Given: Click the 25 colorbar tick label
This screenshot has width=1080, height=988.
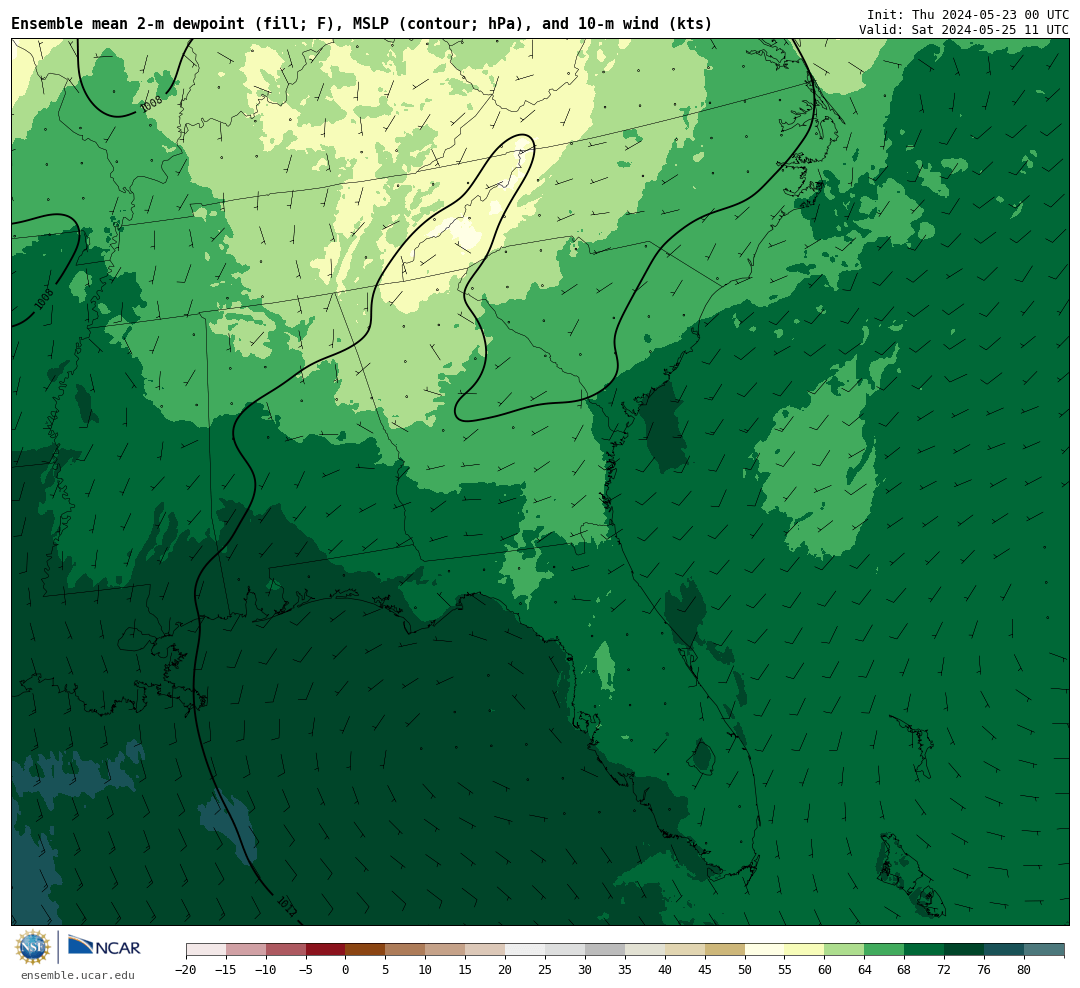Looking at the screenshot, I should (x=546, y=969).
